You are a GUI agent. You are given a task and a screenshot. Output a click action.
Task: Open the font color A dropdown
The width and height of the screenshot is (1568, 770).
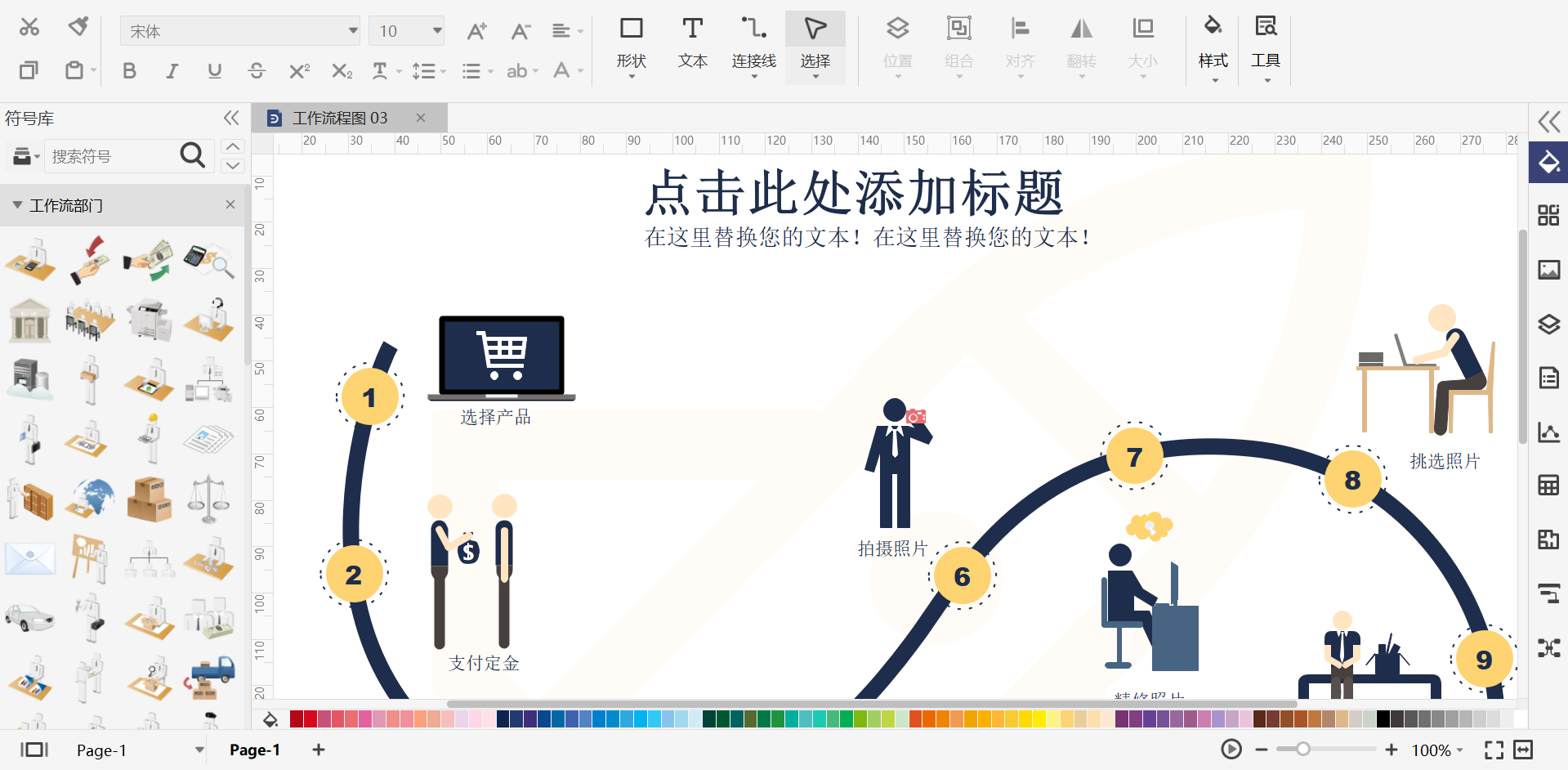[x=567, y=71]
